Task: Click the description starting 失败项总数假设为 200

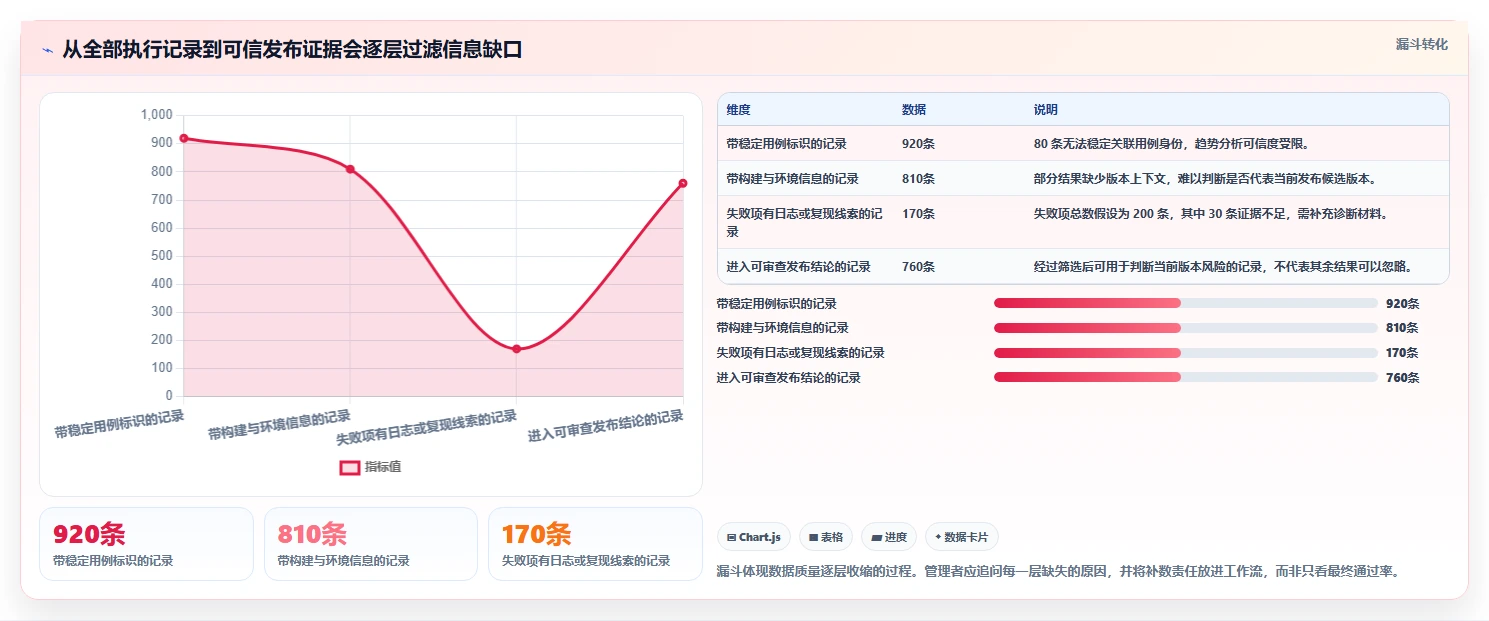Action: (1211, 214)
